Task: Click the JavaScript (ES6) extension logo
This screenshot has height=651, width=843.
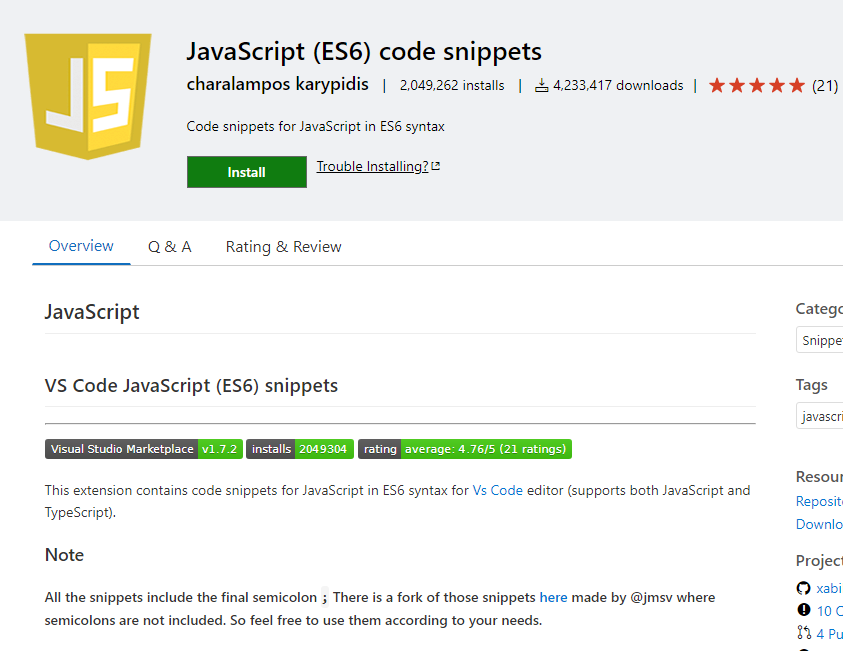Action: point(88,95)
